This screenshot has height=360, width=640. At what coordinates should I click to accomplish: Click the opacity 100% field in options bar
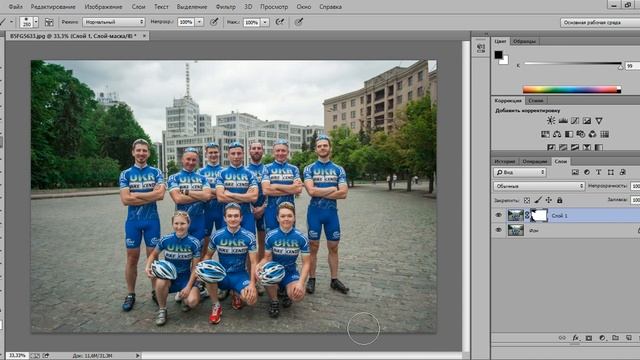(186, 22)
